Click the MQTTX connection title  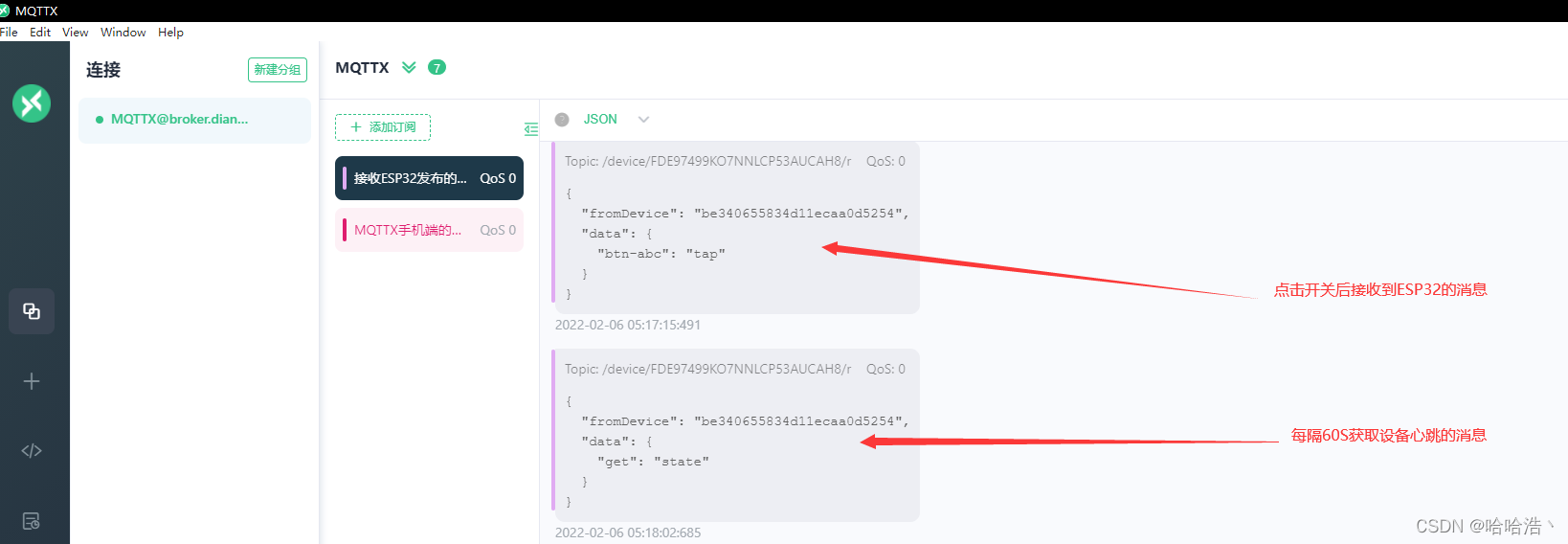(x=362, y=67)
